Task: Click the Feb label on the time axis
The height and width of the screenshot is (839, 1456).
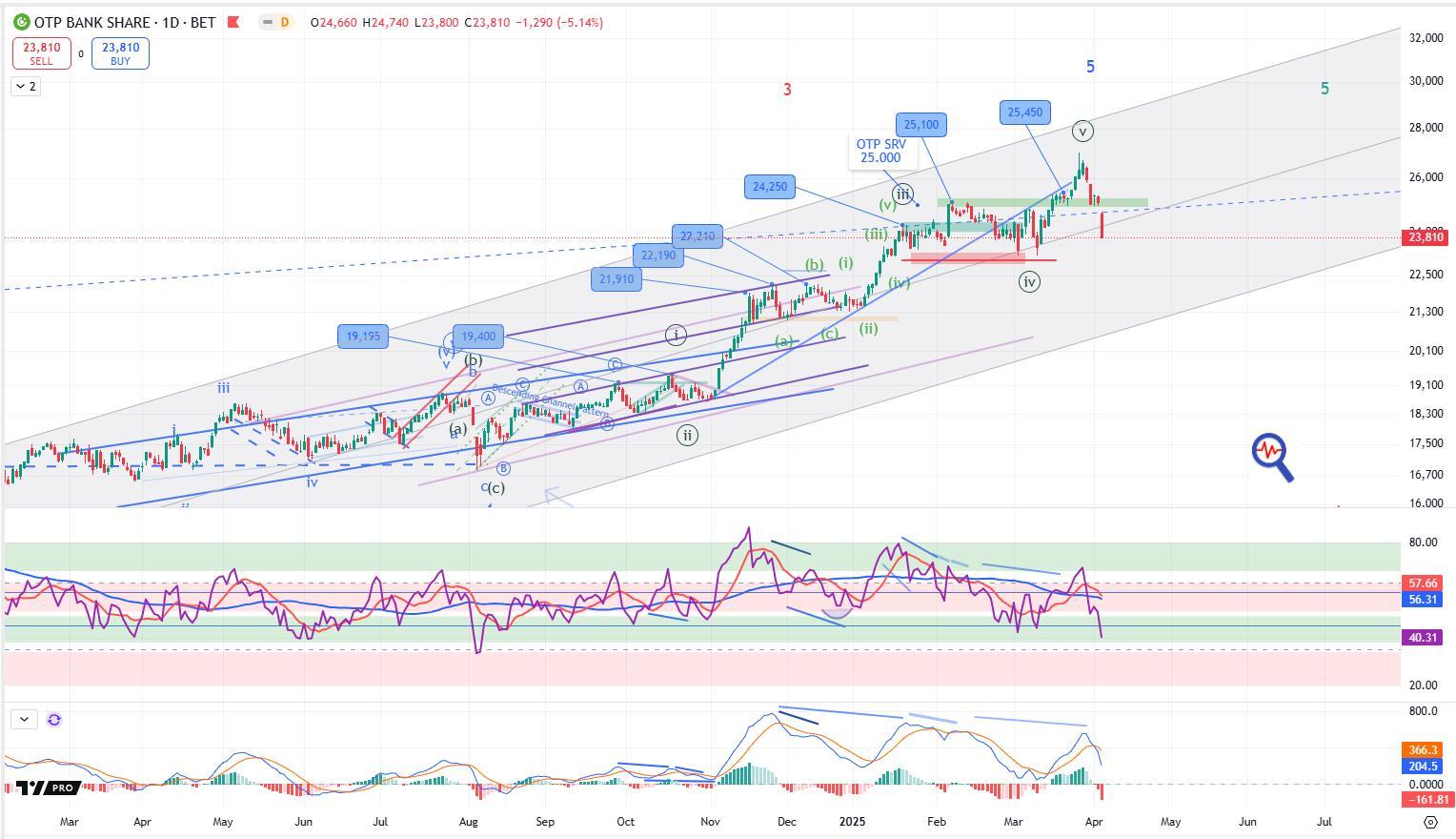Action: point(937,821)
